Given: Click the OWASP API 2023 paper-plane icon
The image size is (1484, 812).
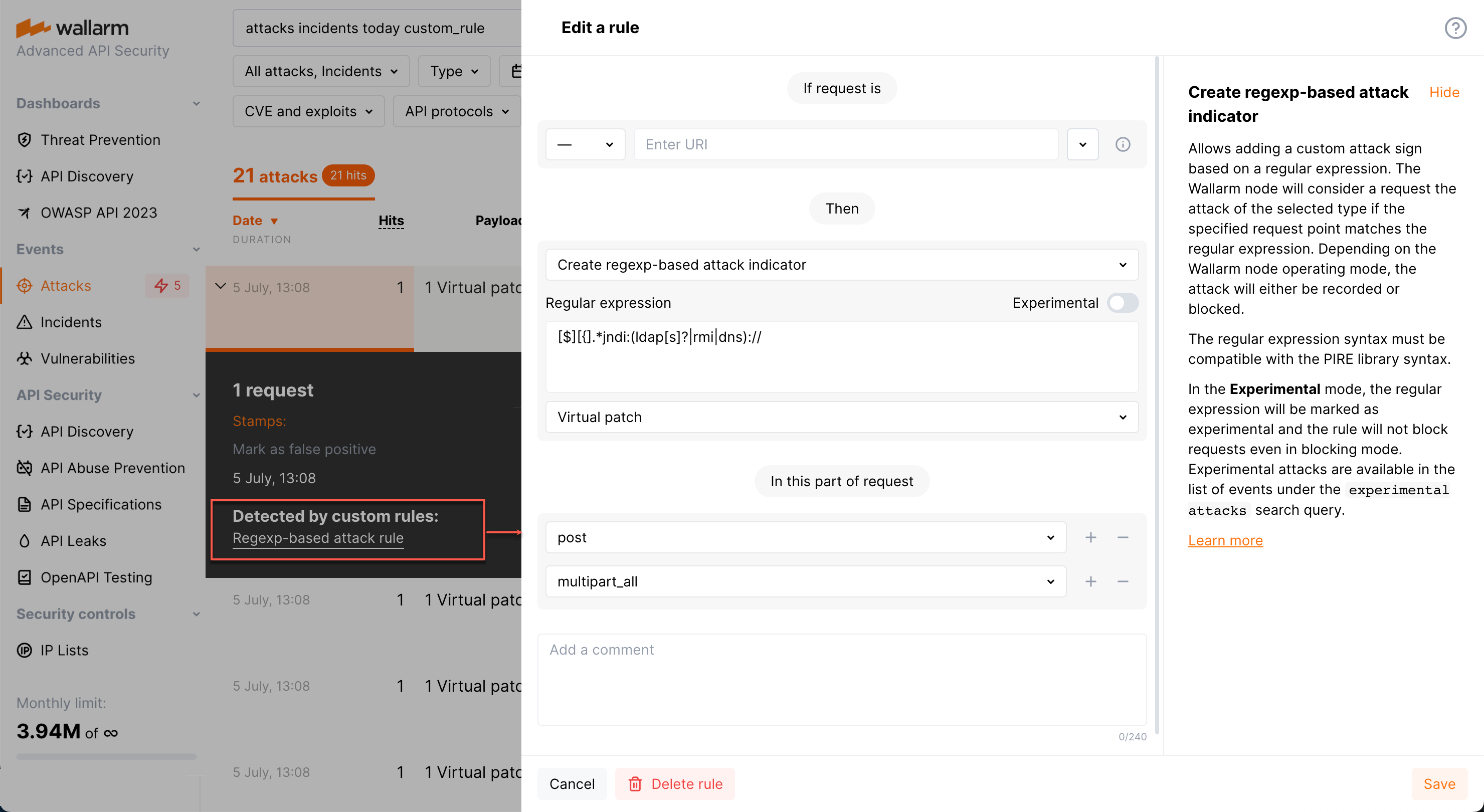Looking at the screenshot, I should pyautogui.click(x=24, y=213).
